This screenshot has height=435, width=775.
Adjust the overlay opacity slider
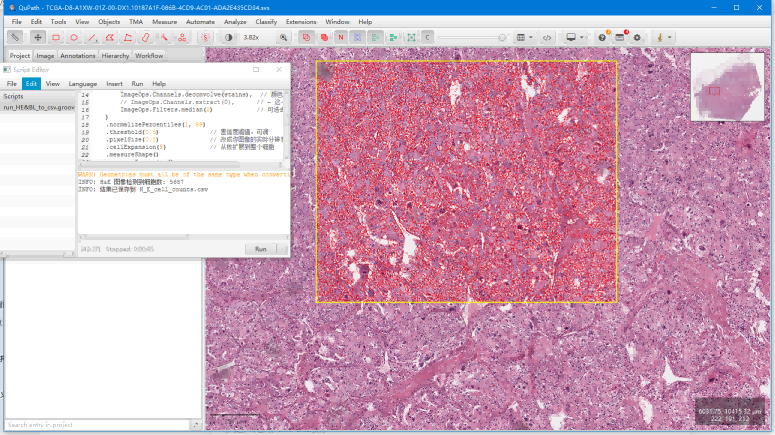click(473, 38)
